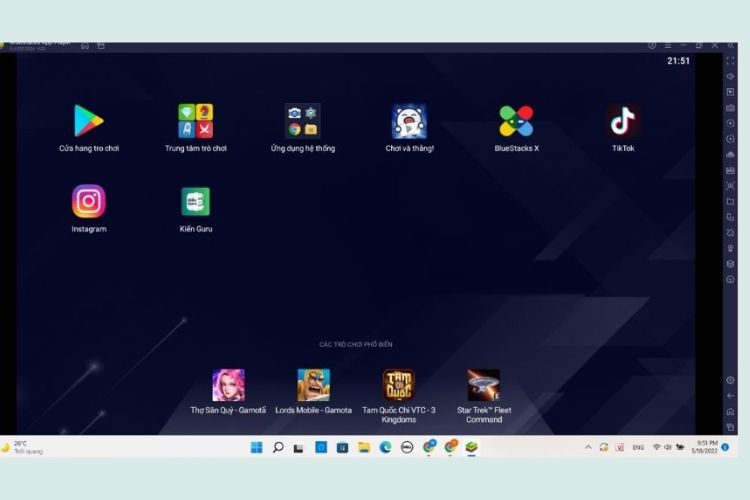Open the Google Play Store app (Cửa hàng trò chơi)
This screenshot has width=750, height=500.
(x=89, y=121)
